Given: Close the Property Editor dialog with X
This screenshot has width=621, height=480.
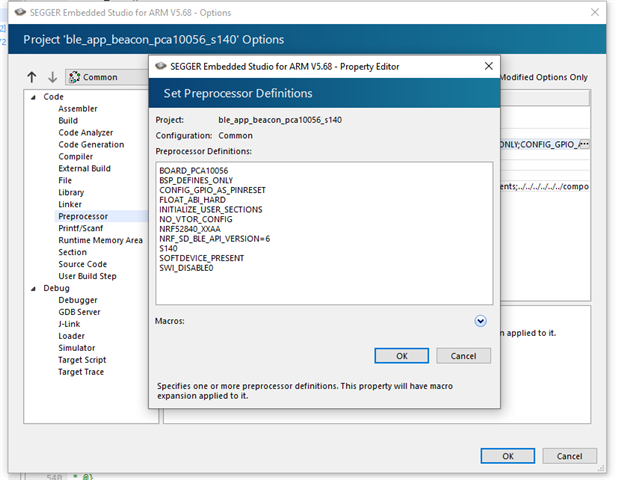Looking at the screenshot, I should click(x=488, y=65).
